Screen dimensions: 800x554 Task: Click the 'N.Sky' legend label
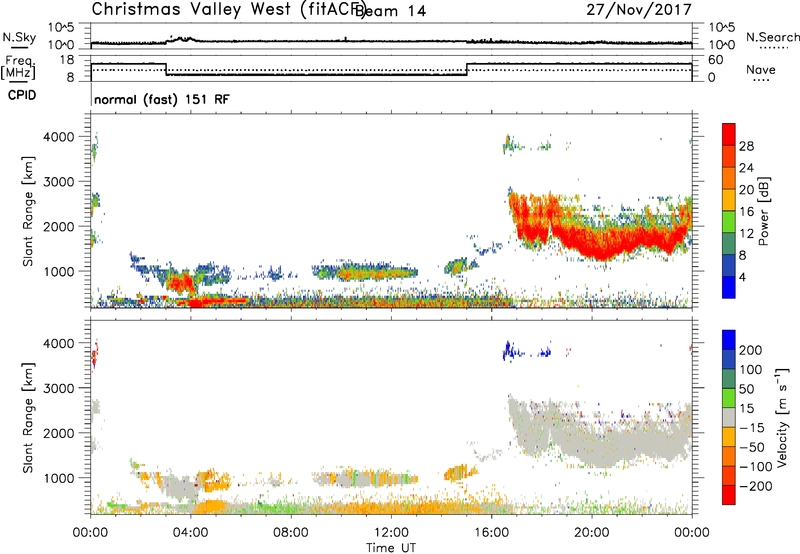pos(19,37)
